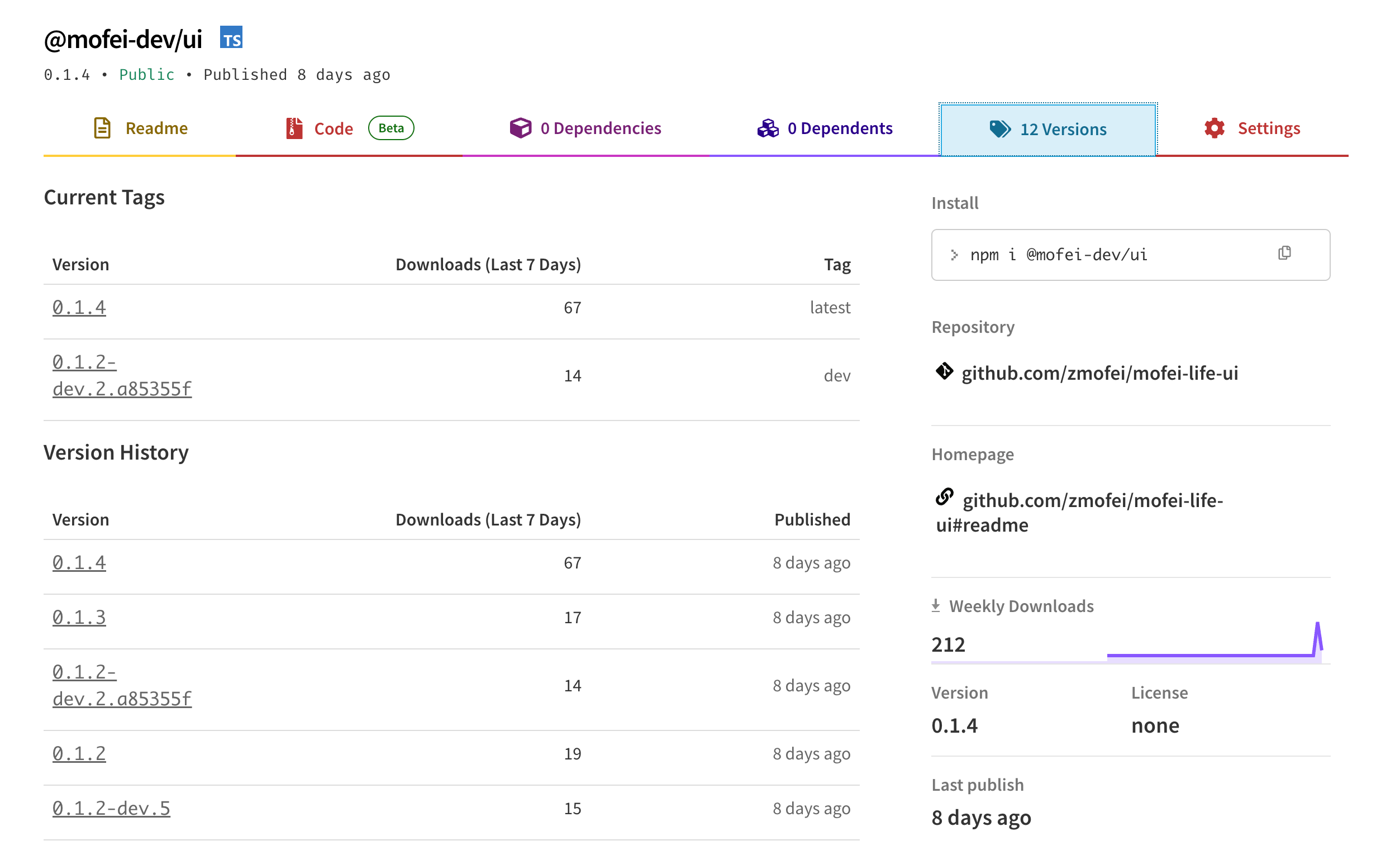Click the Tag column header

pyautogui.click(x=837, y=265)
